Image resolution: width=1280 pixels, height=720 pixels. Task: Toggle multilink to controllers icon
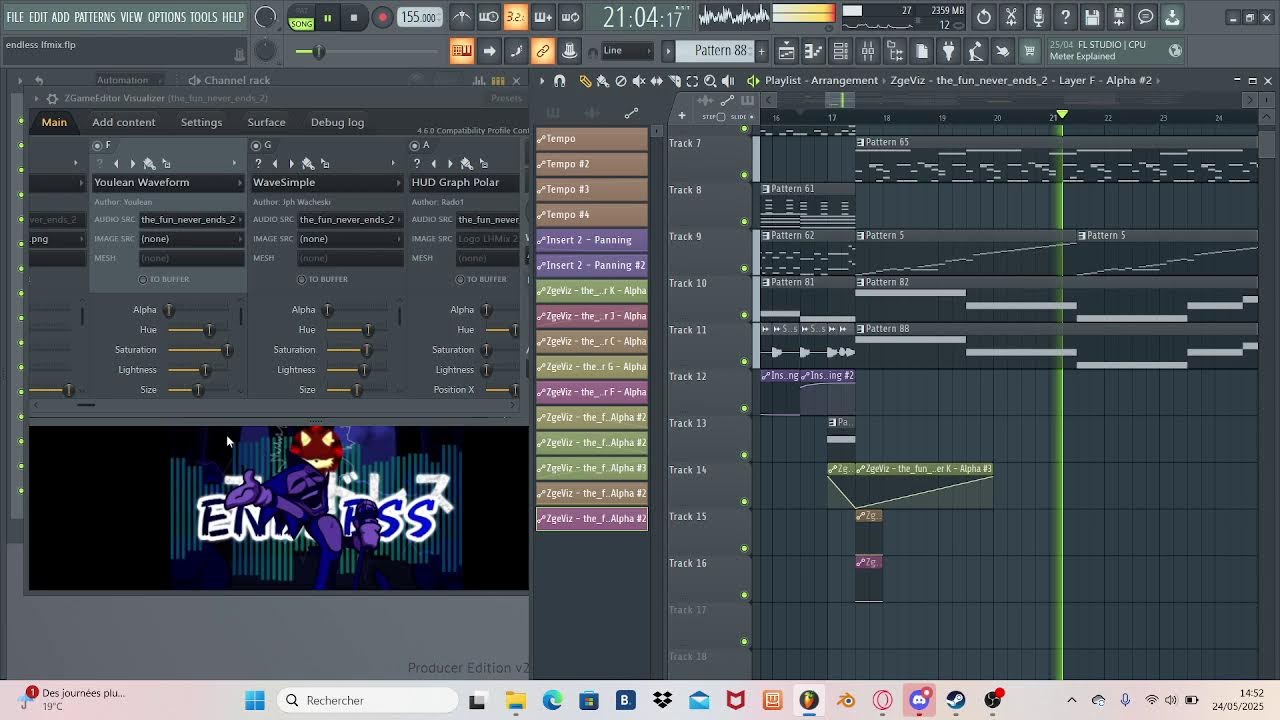coord(543,51)
